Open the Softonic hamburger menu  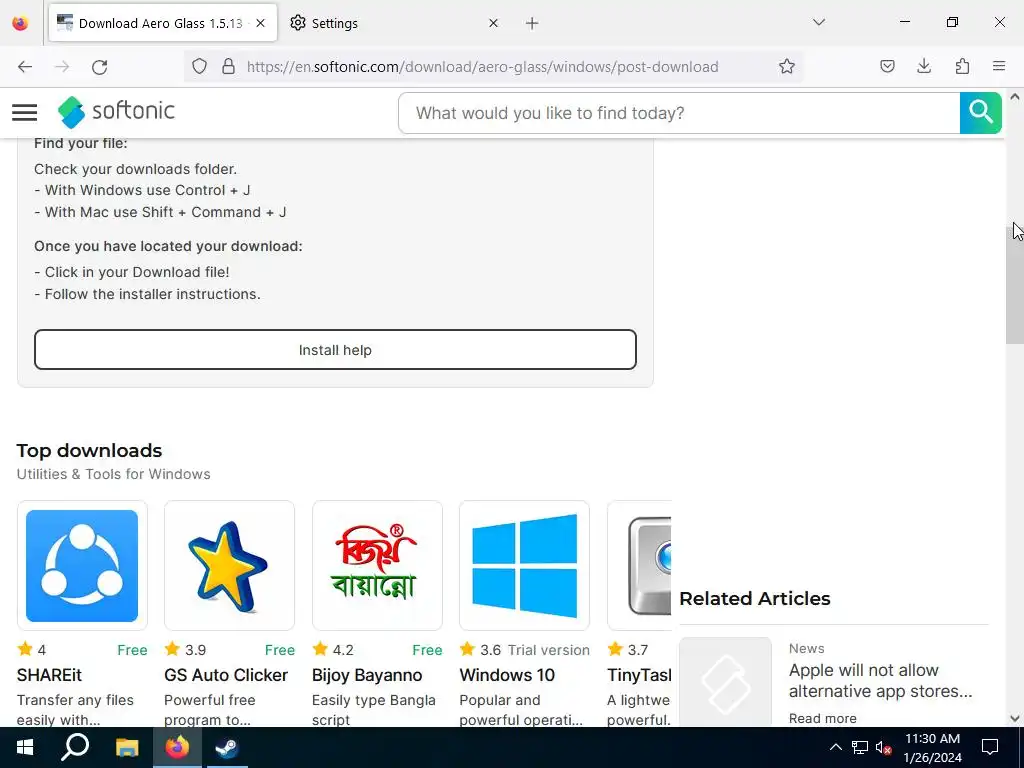coord(25,112)
